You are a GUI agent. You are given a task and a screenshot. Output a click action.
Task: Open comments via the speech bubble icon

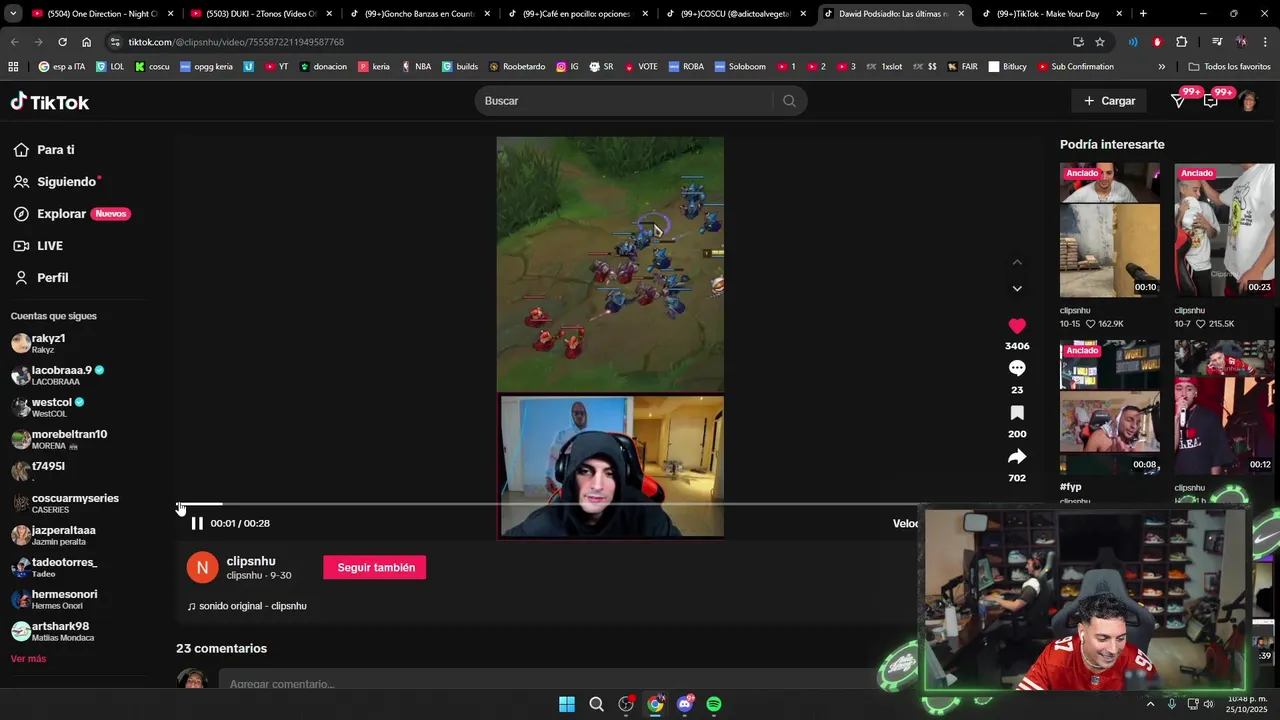pyautogui.click(x=1017, y=369)
